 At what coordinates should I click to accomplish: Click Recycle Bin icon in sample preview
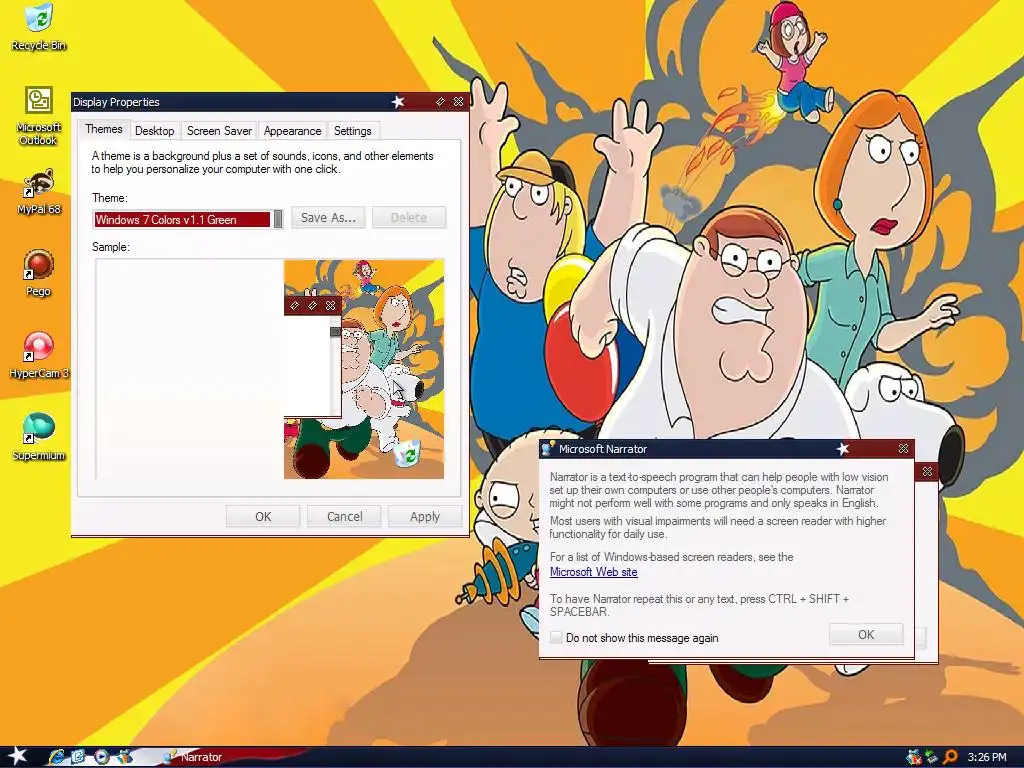coord(407,455)
